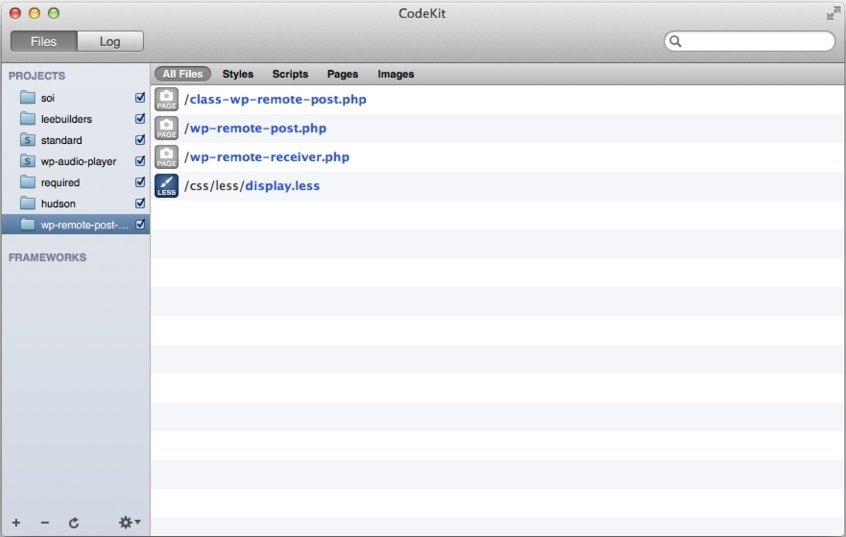Enter full screen with corner arrows icon
846x537 pixels.
coord(833,13)
